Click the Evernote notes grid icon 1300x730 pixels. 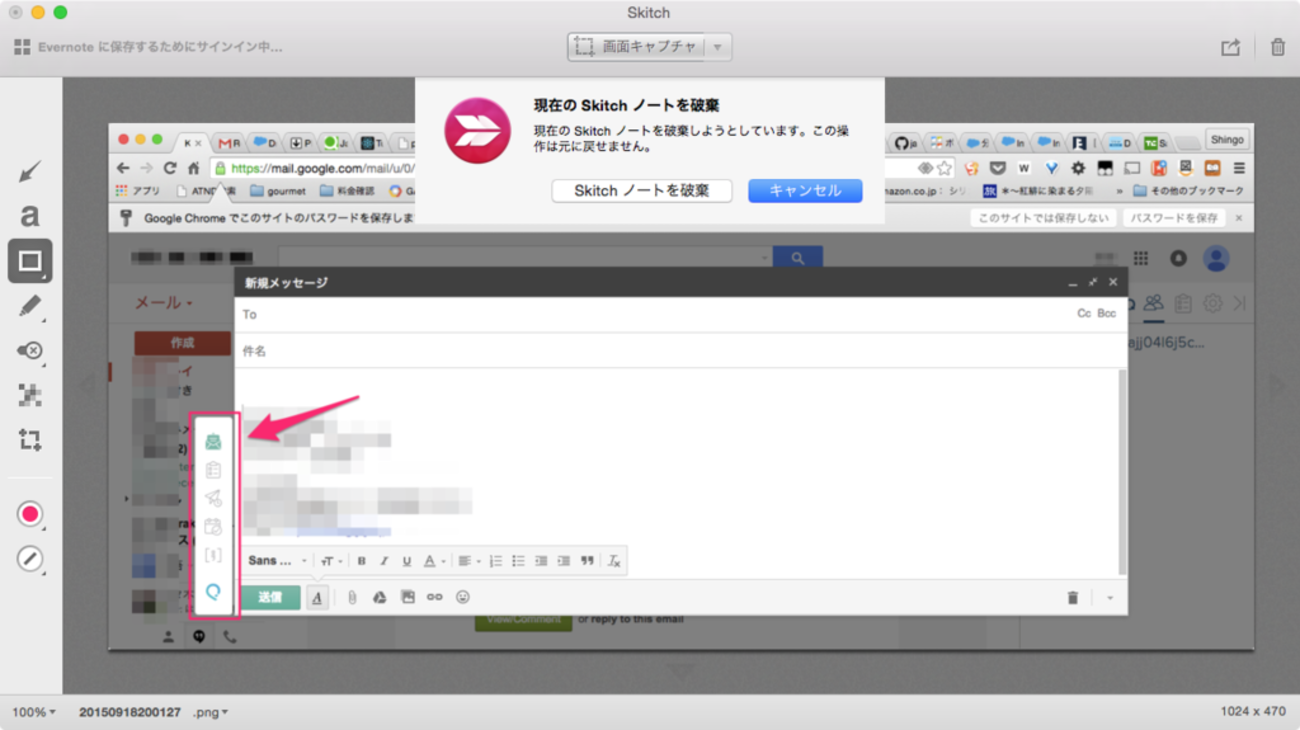22,47
